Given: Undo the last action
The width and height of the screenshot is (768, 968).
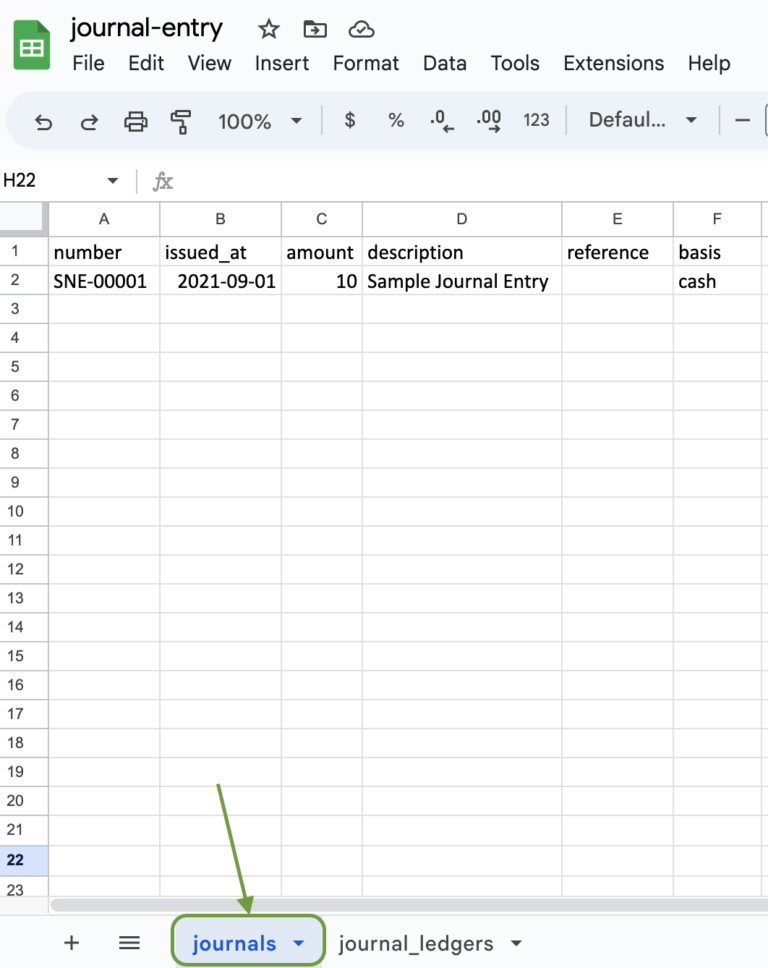Looking at the screenshot, I should 43,121.
